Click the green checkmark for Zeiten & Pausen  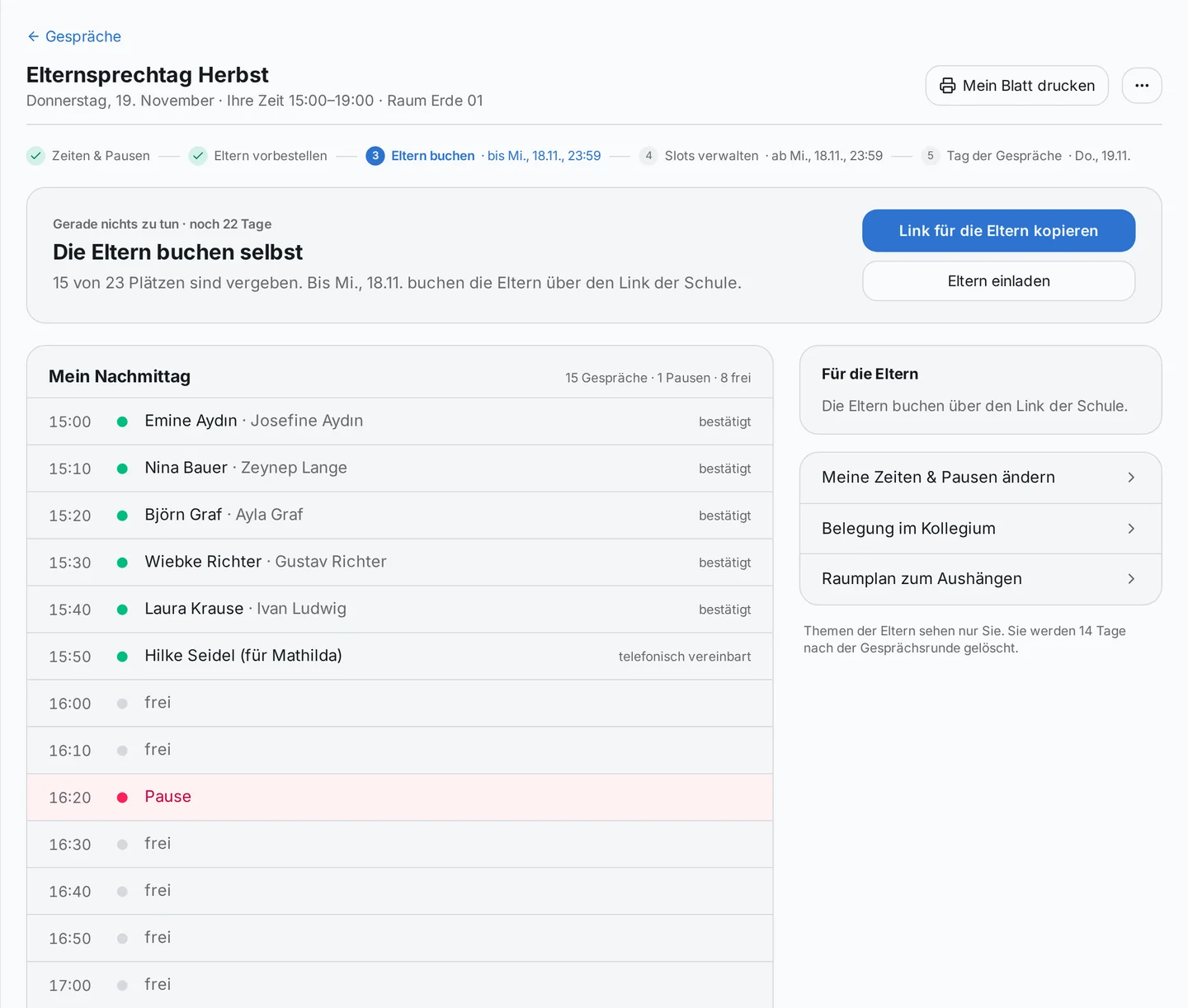pos(35,156)
